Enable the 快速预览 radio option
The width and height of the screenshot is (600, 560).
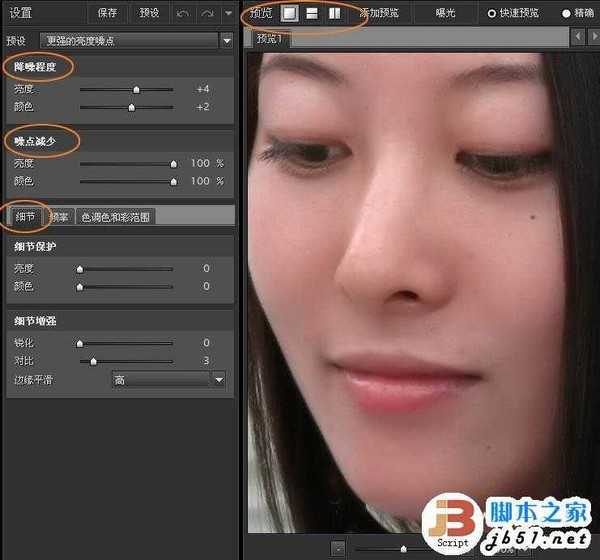[491, 13]
